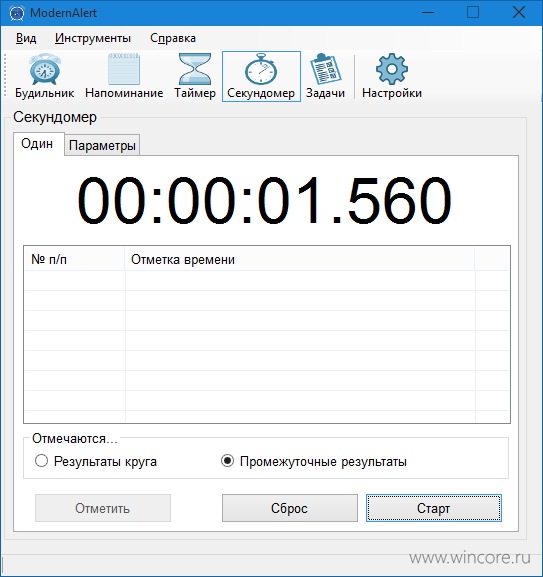Screen dimensions: 543x577
Task: Start the stopwatch with Старт button
Action: [434, 508]
